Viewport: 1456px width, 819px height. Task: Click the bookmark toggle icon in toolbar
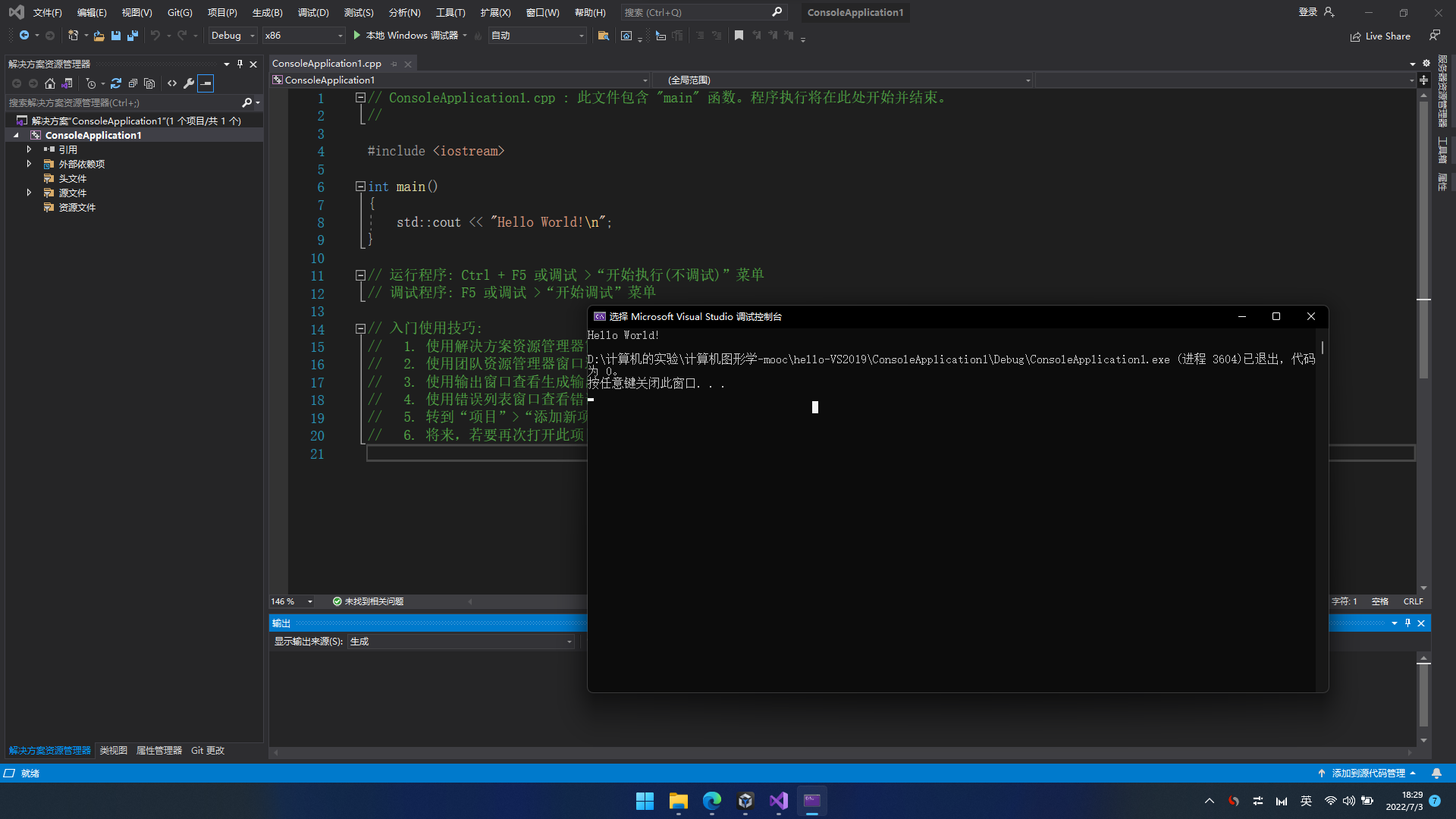pyautogui.click(x=739, y=36)
